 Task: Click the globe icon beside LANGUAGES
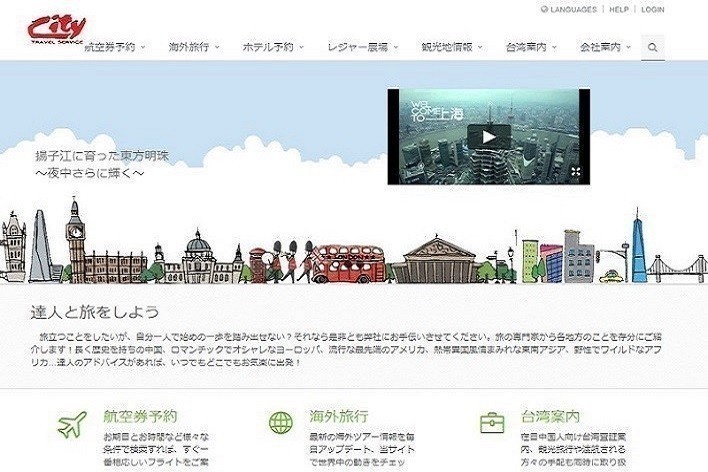click(544, 10)
